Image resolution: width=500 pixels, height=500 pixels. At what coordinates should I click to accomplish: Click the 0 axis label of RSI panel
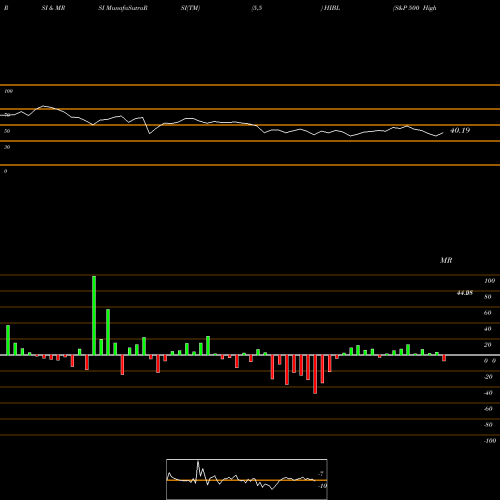point(5,171)
